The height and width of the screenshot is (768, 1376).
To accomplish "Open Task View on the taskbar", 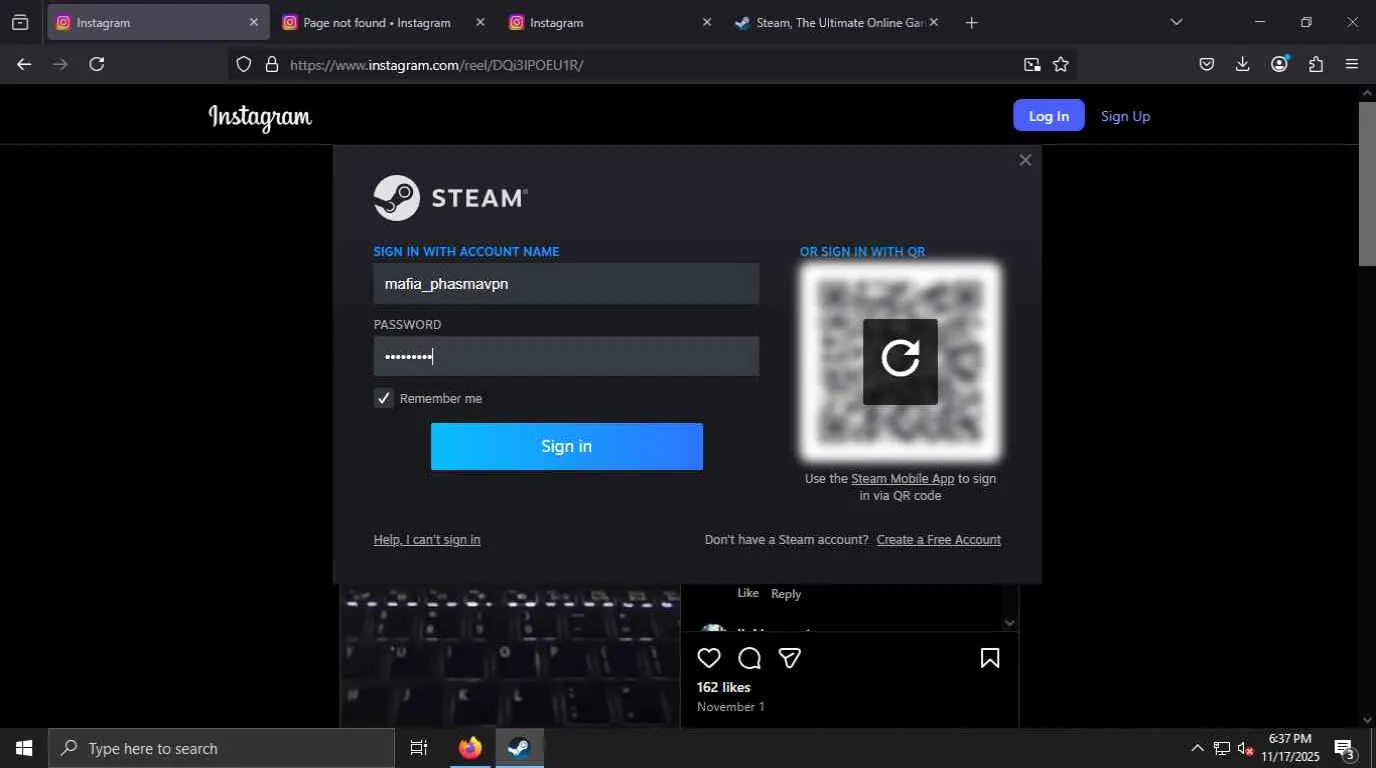I will point(419,748).
